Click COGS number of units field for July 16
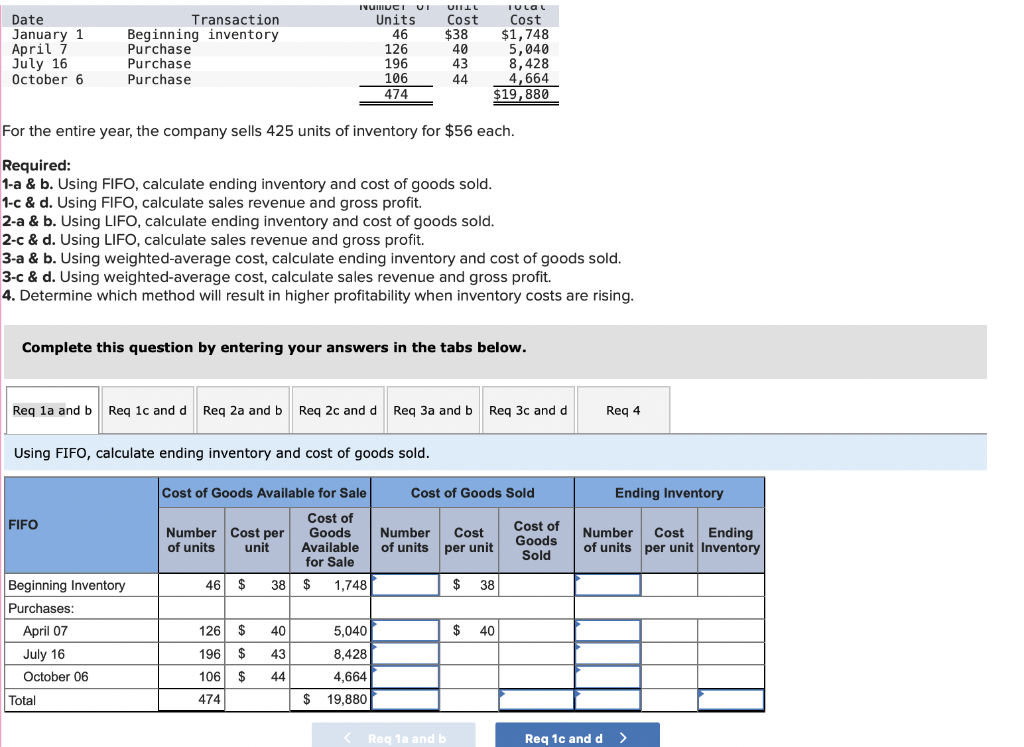 pyautogui.click(x=405, y=654)
